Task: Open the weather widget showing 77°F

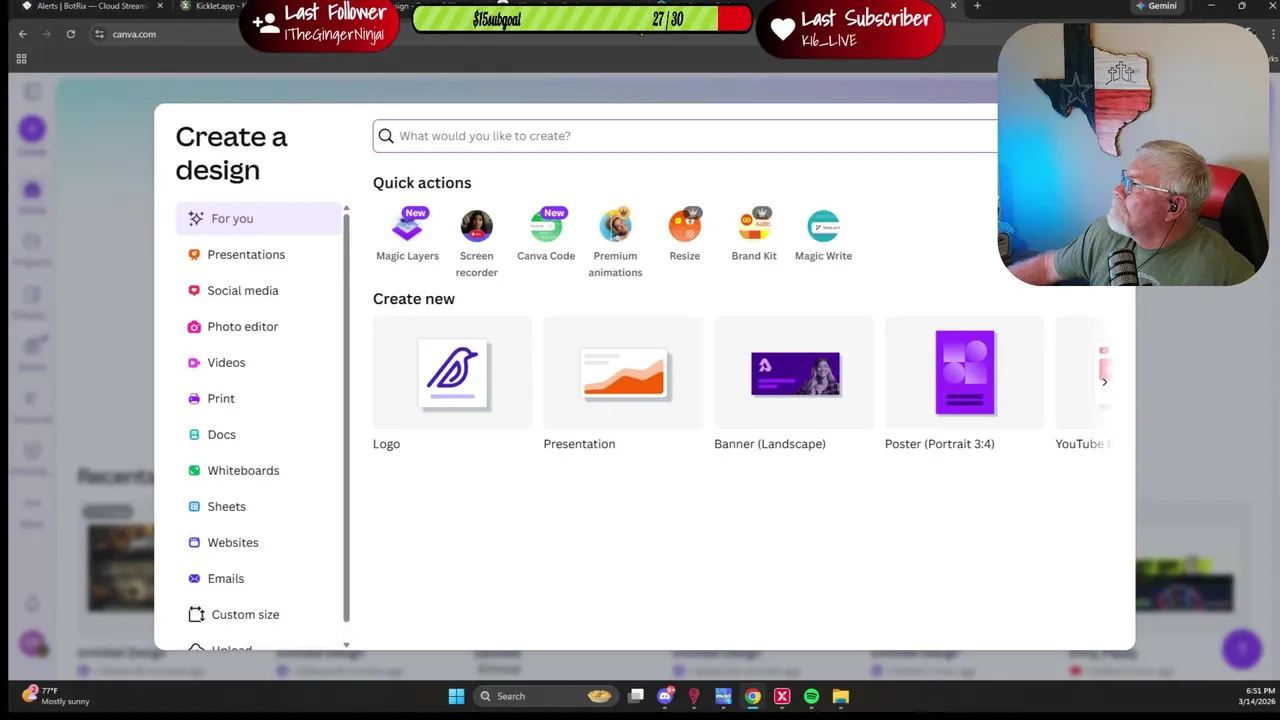Action: pyautogui.click(x=57, y=696)
